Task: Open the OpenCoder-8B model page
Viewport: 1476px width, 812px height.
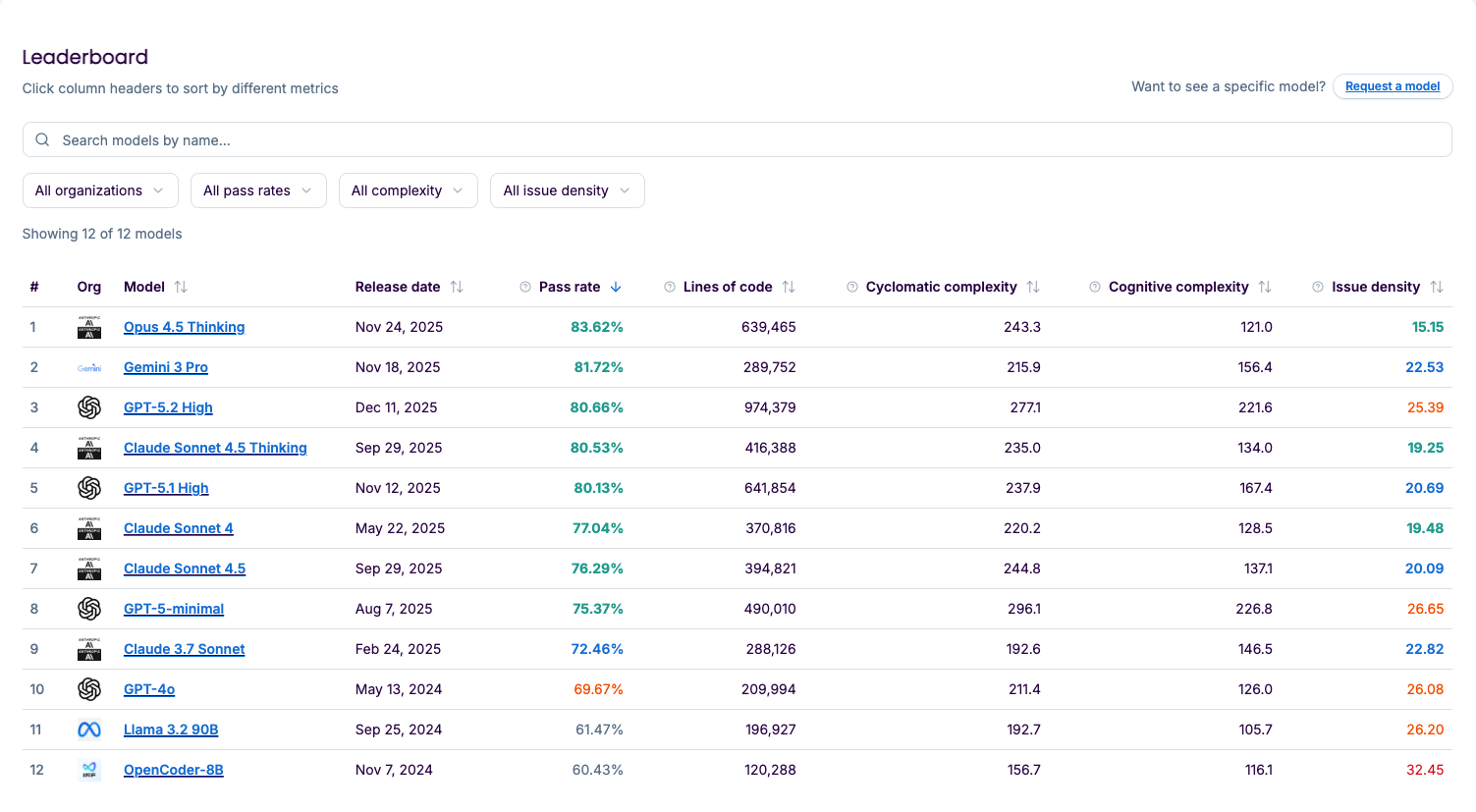Action: (x=173, y=770)
